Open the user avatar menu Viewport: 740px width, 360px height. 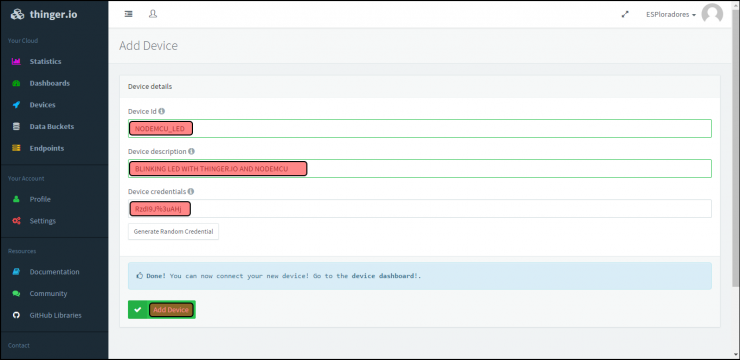pos(712,14)
